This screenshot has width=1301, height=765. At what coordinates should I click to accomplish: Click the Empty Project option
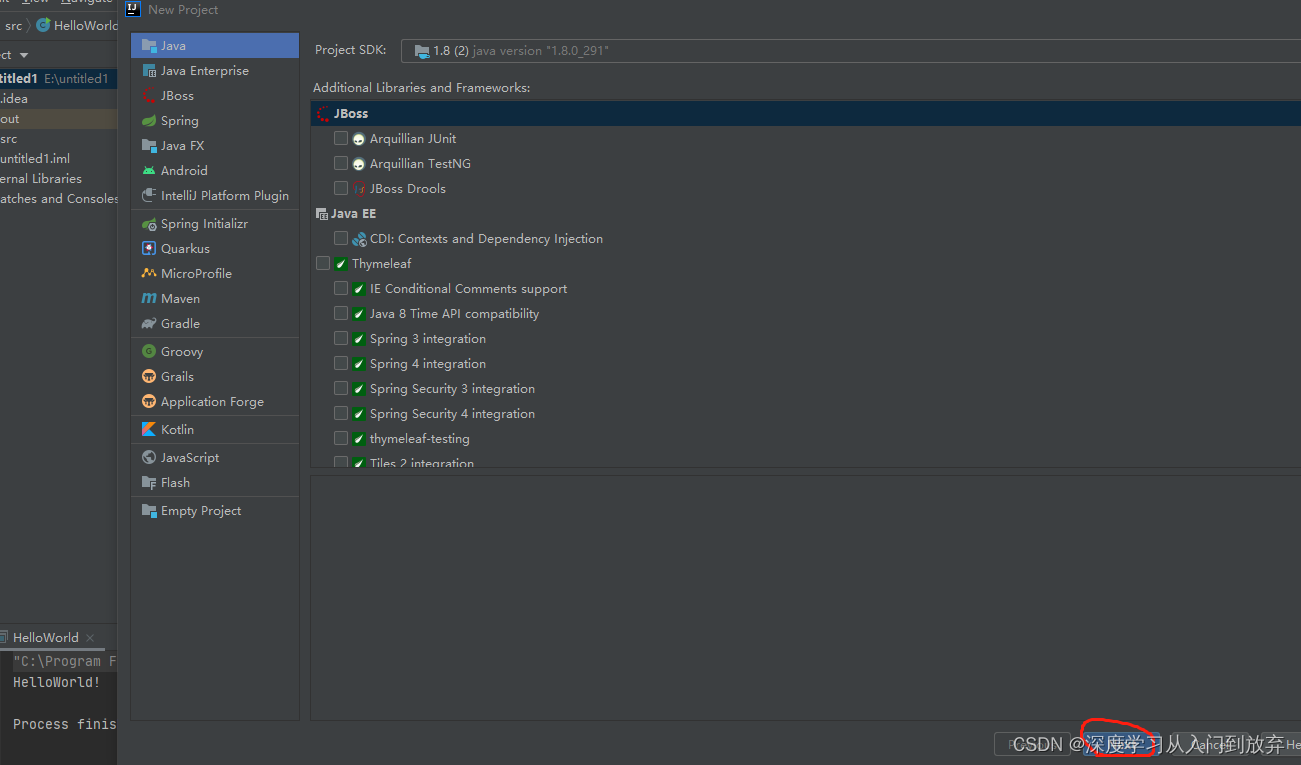coord(201,511)
